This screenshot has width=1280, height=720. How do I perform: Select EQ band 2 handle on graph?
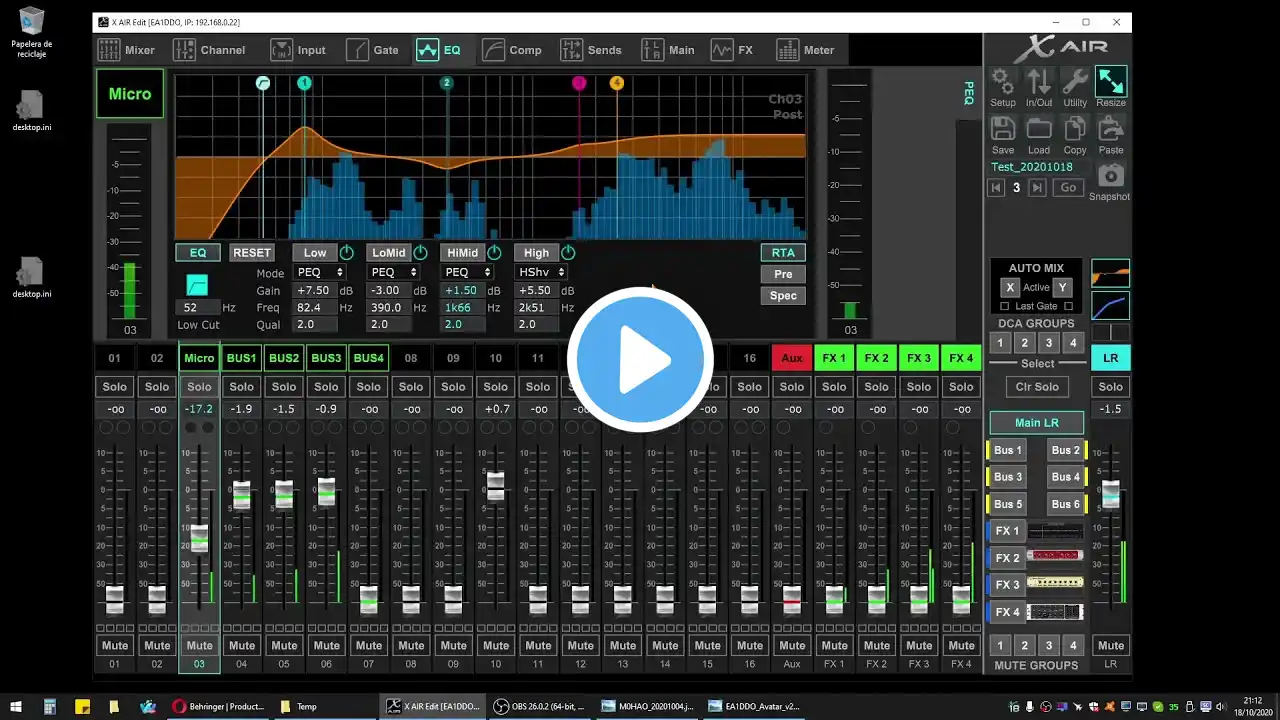coord(447,83)
